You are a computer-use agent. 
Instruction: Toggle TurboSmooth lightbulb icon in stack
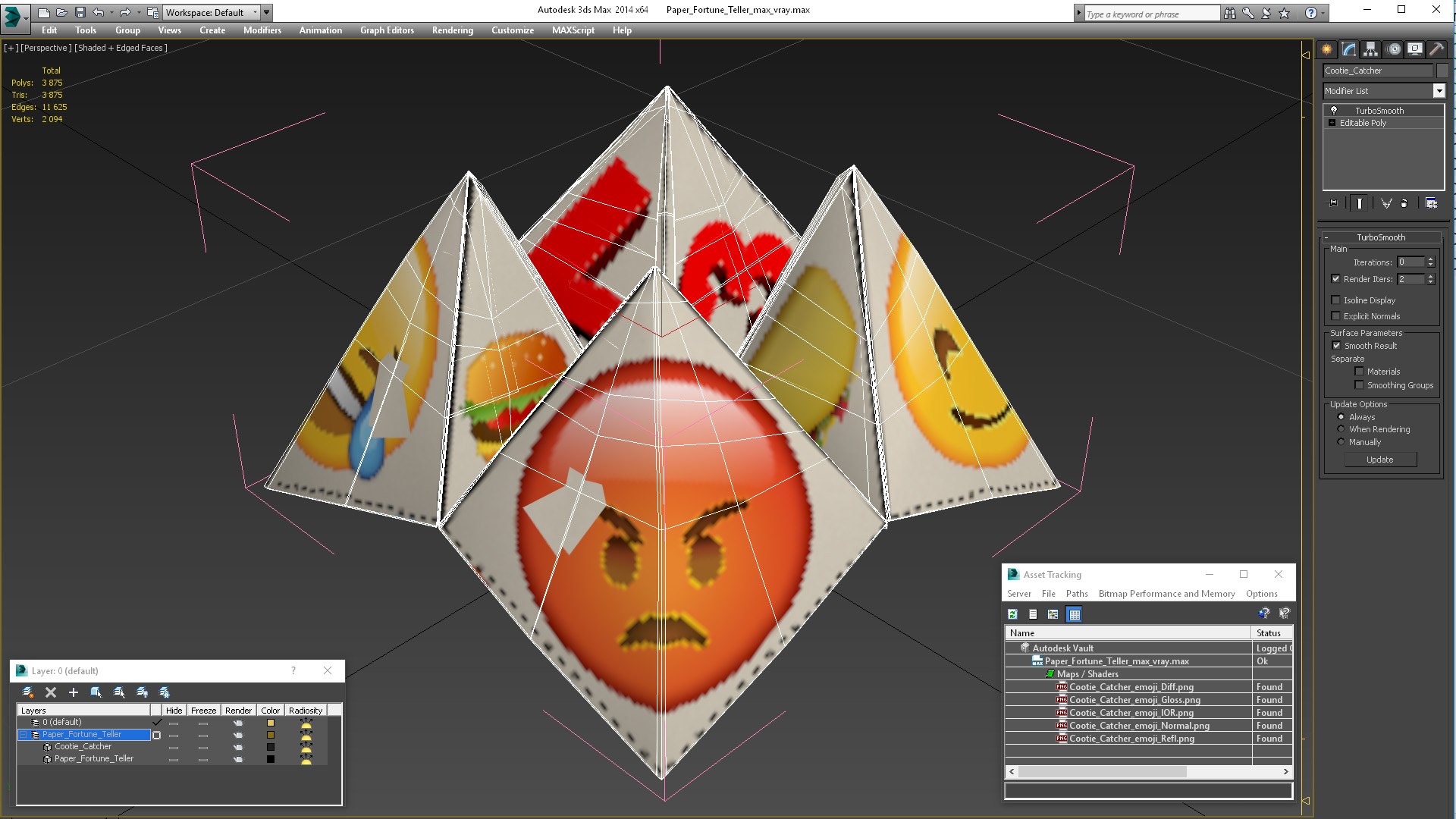1334,111
